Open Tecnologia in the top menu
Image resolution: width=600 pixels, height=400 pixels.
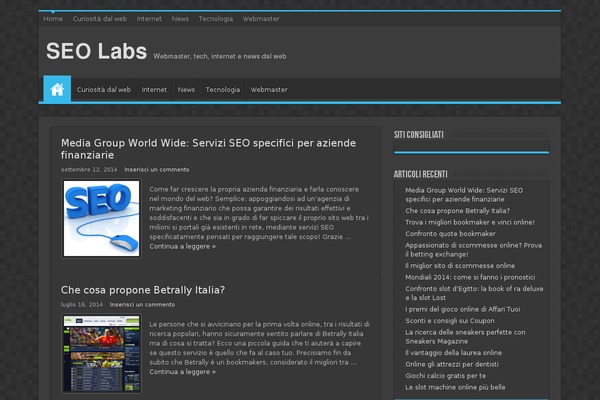[x=216, y=19]
